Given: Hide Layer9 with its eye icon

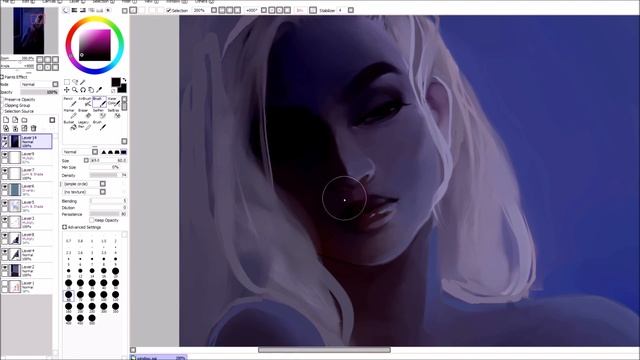Looking at the screenshot, I should 5,155.
